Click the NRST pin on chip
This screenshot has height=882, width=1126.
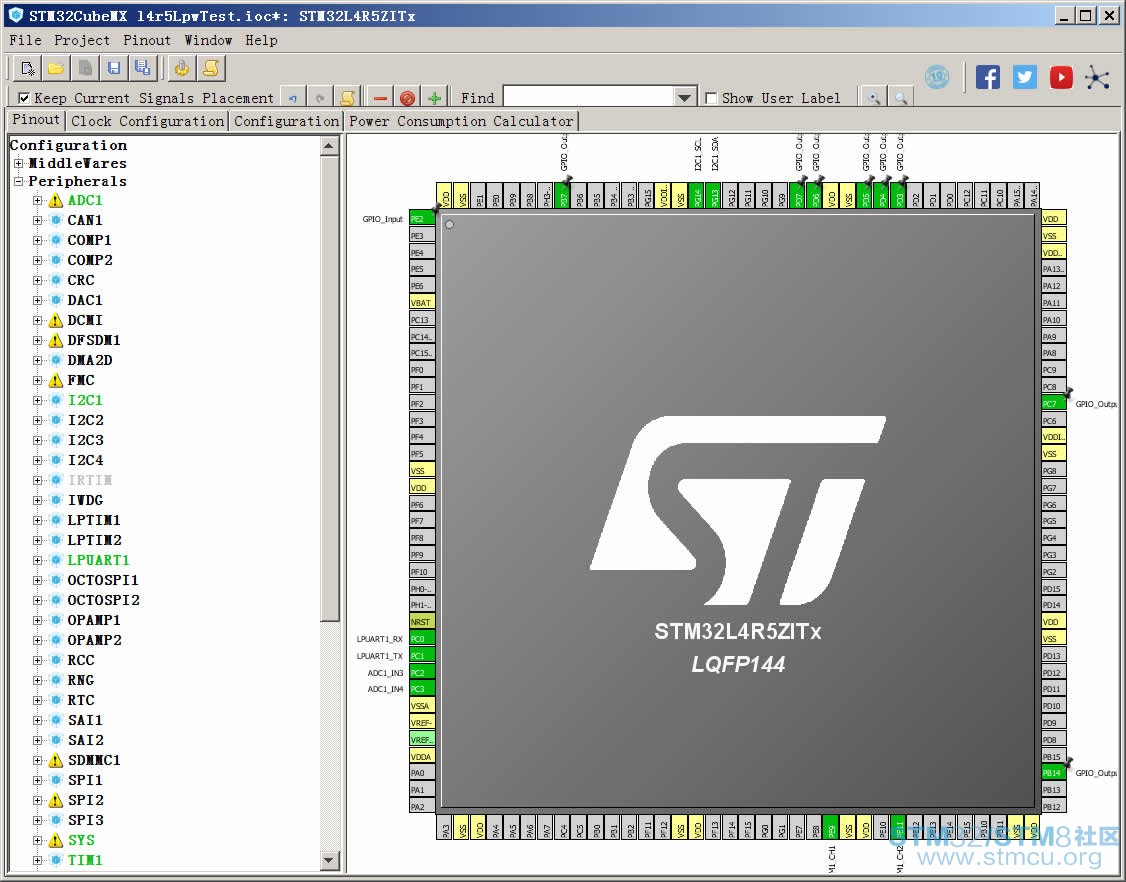pyautogui.click(x=422, y=622)
